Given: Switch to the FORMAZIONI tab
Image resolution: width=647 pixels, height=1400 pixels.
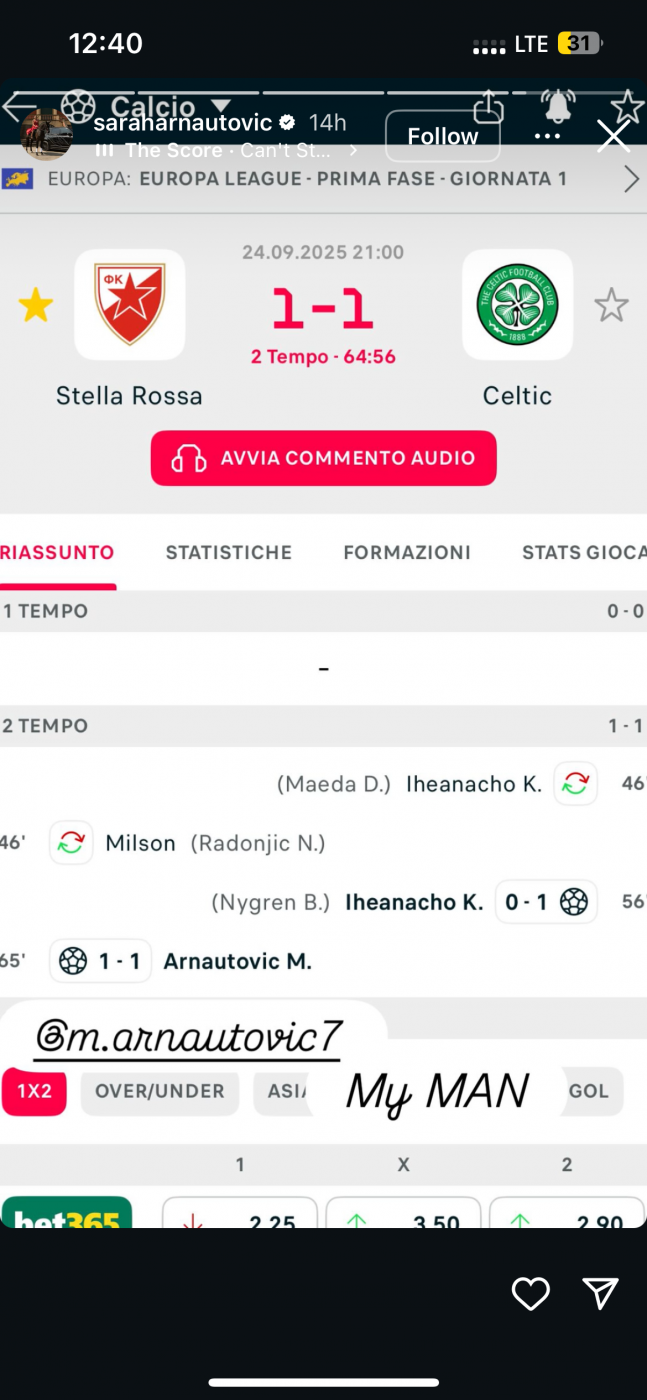Looking at the screenshot, I should [x=407, y=552].
